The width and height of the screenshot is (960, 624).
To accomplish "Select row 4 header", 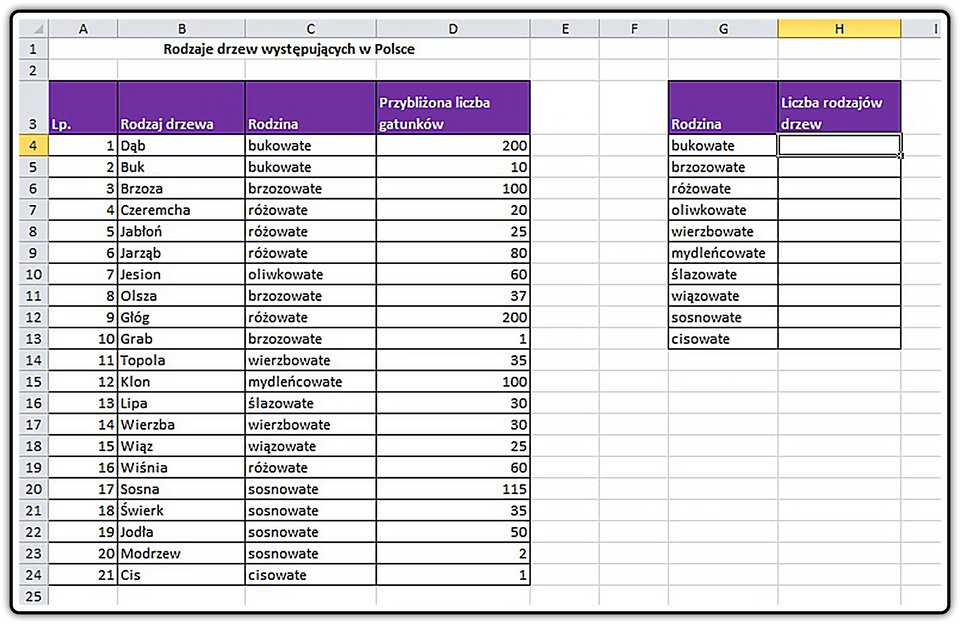I will [x=33, y=145].
